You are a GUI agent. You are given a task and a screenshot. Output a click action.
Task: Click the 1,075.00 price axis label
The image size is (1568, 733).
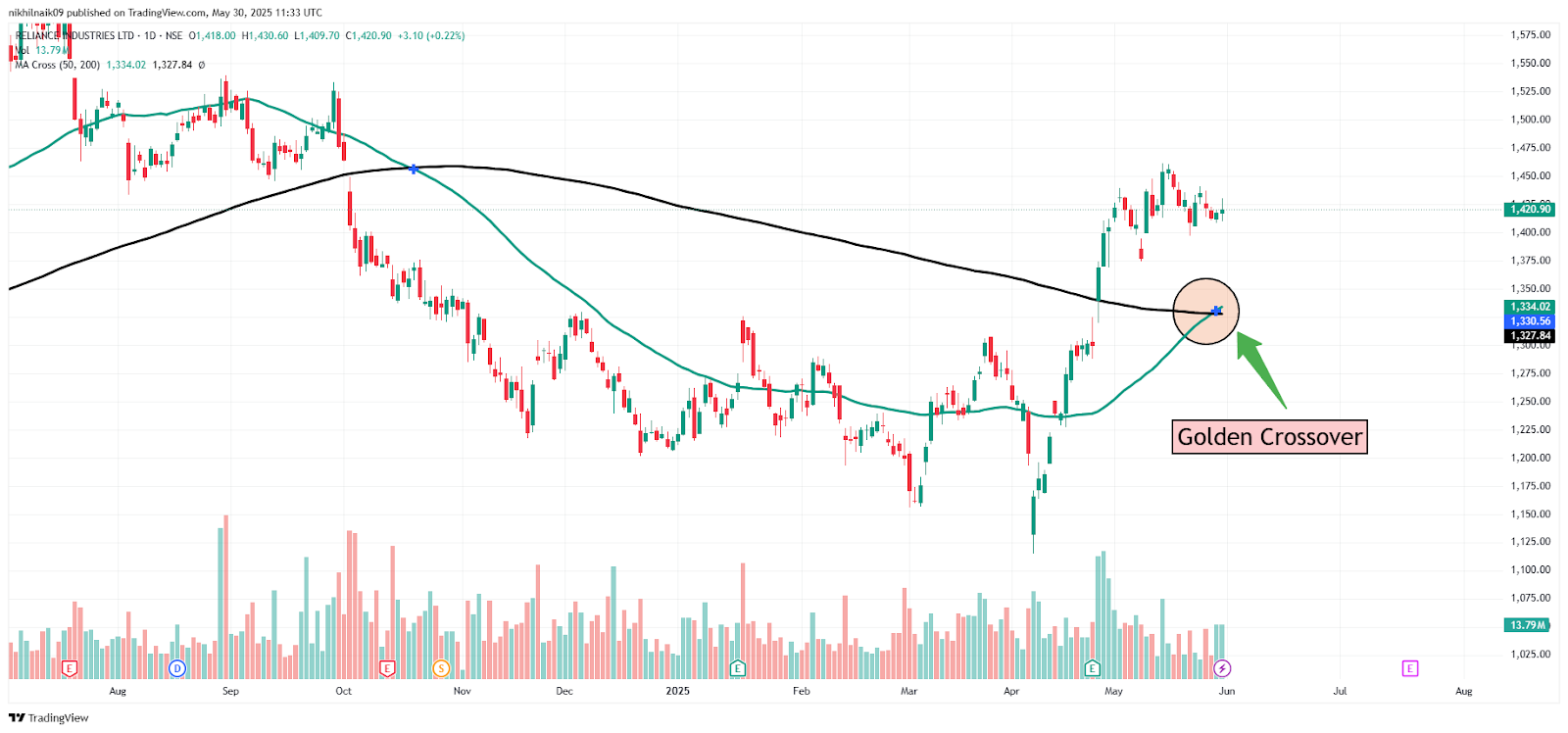tap(1531, 598)
